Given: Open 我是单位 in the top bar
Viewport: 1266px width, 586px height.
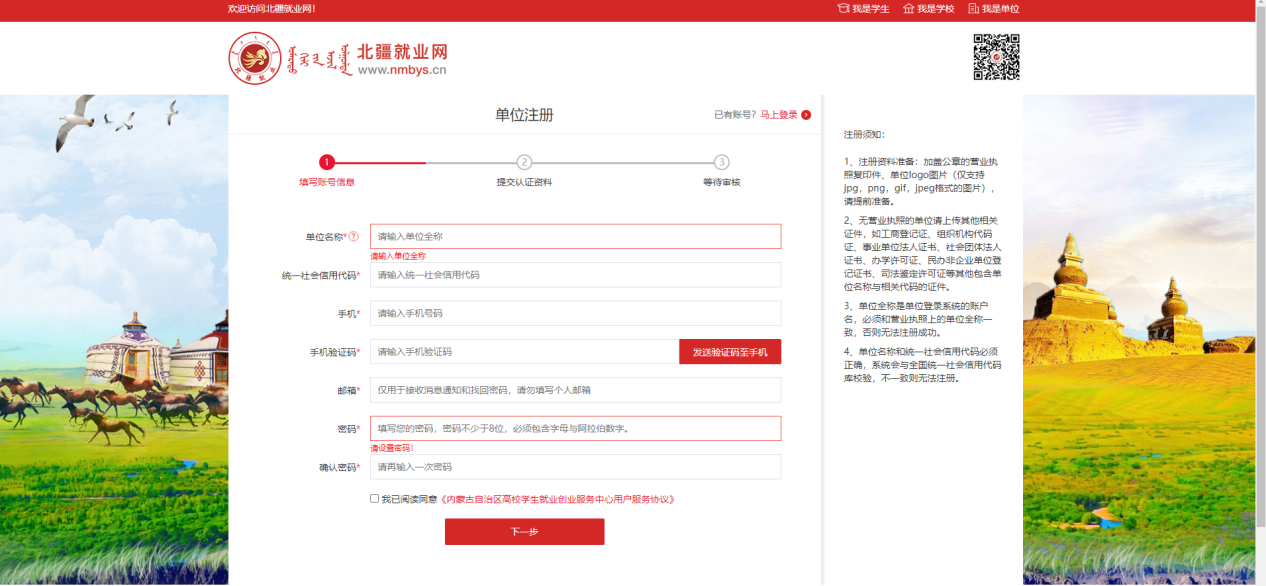Looking at the screenshot, I should [993, 9].
